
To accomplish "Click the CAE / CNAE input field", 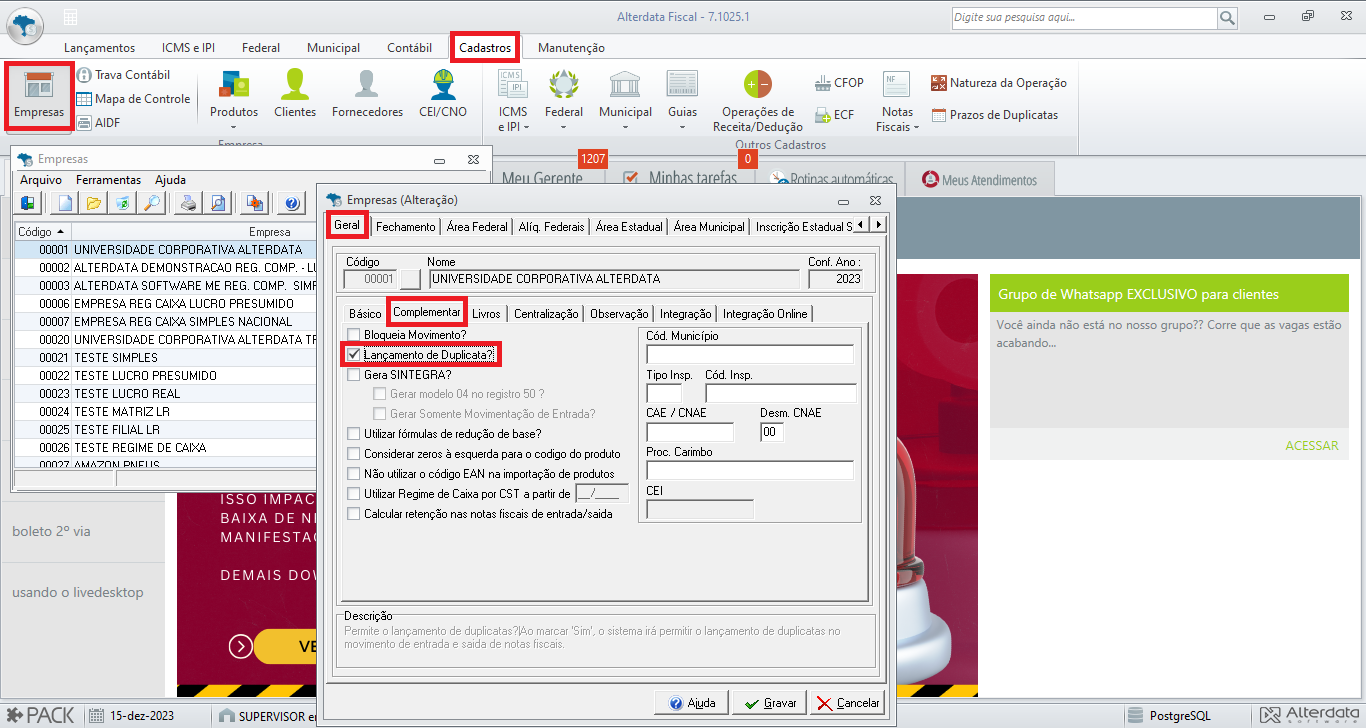I will [x=690, y=432].
